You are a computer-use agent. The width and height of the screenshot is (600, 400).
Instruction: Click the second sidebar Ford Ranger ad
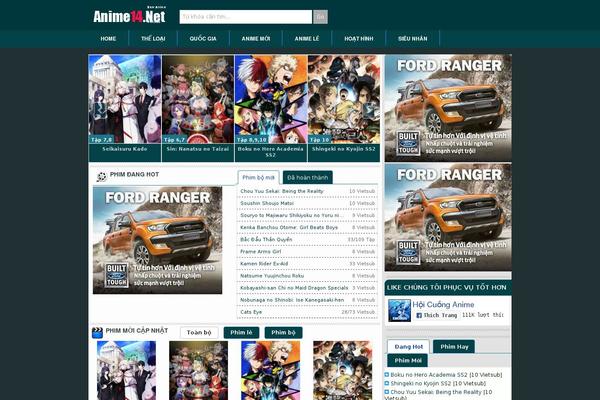(x=448, y=217)
